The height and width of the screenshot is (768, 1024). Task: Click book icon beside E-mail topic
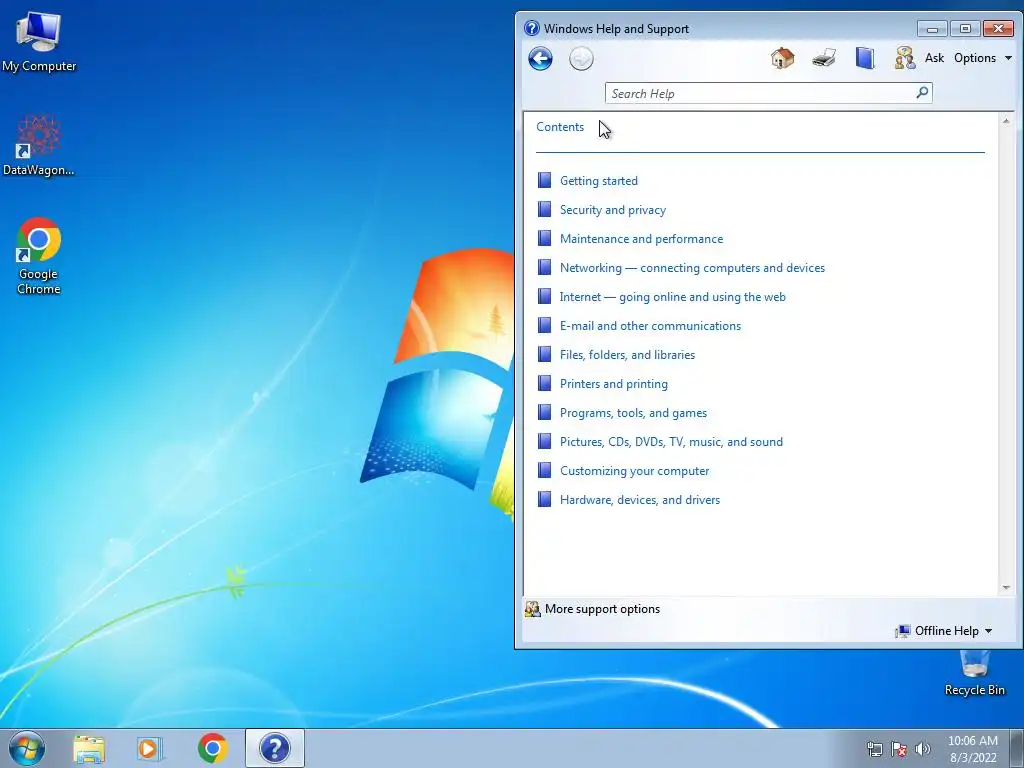(544, 325)
